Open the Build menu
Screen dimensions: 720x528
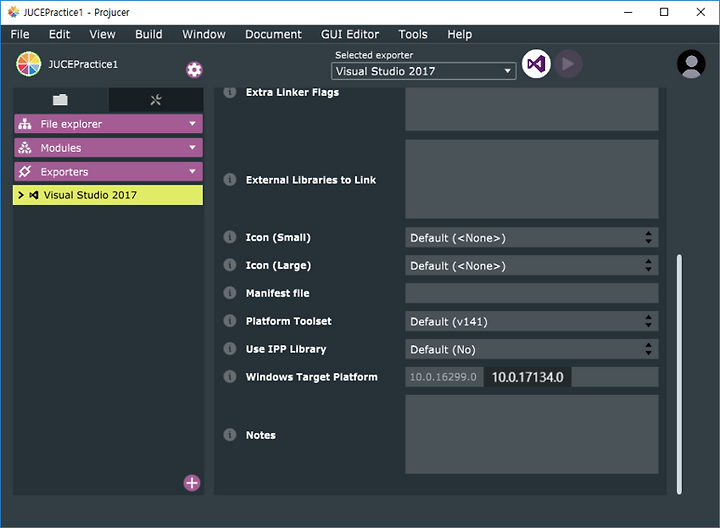[x=148, y=34]
